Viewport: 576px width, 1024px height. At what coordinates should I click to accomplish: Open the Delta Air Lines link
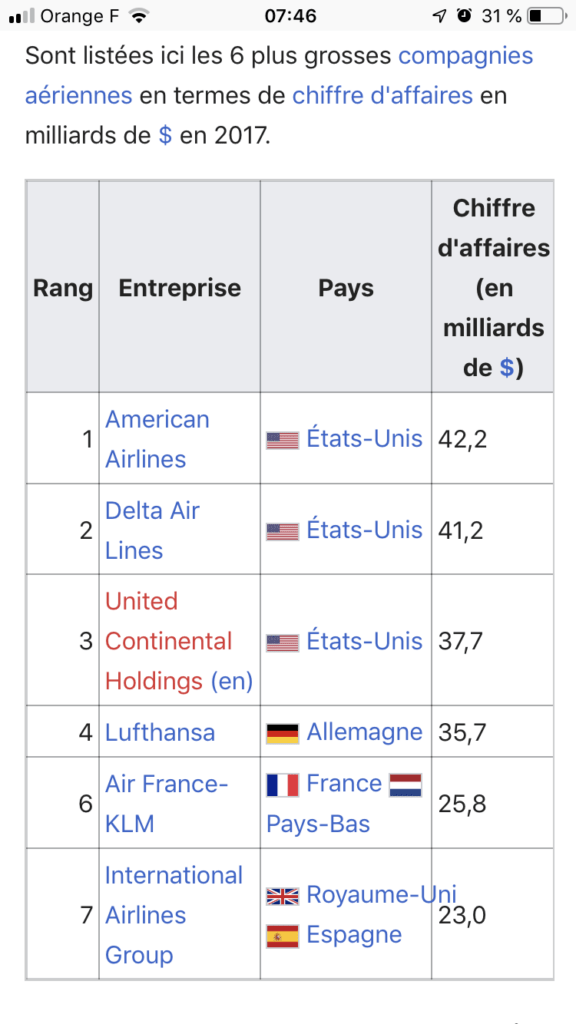click(152, 530)
